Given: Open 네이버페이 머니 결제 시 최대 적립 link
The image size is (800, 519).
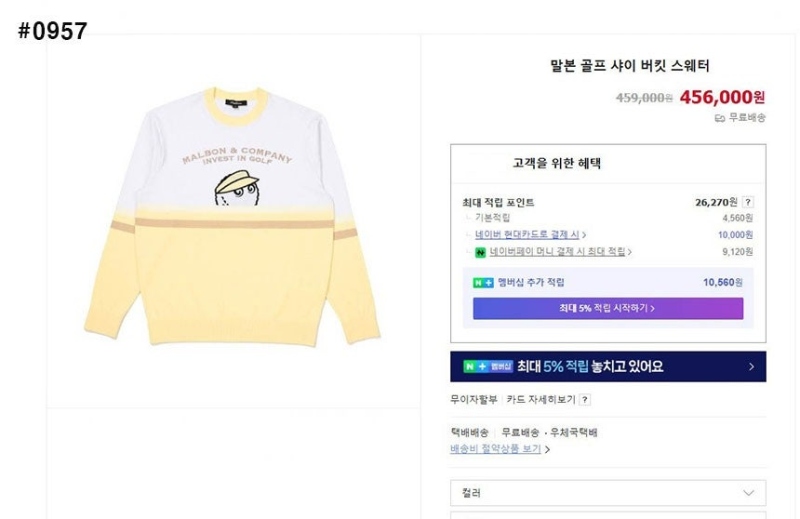Looking at the screenshot, I should click(x=557, y=252).
